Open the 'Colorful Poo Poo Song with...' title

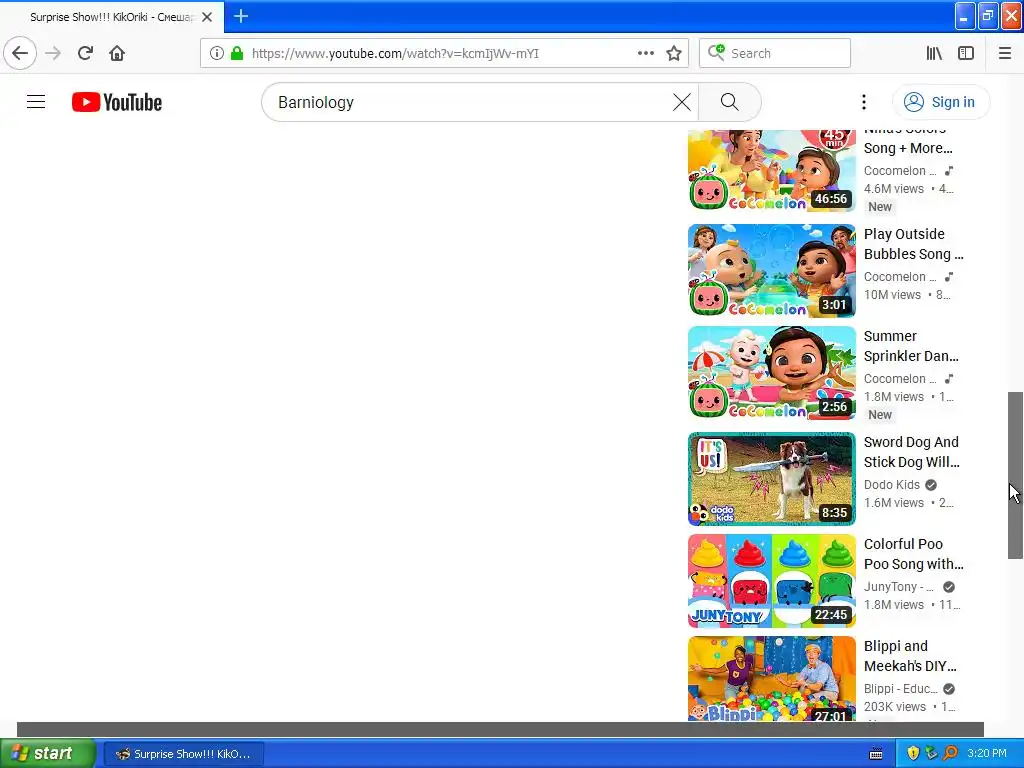[914, 554]
